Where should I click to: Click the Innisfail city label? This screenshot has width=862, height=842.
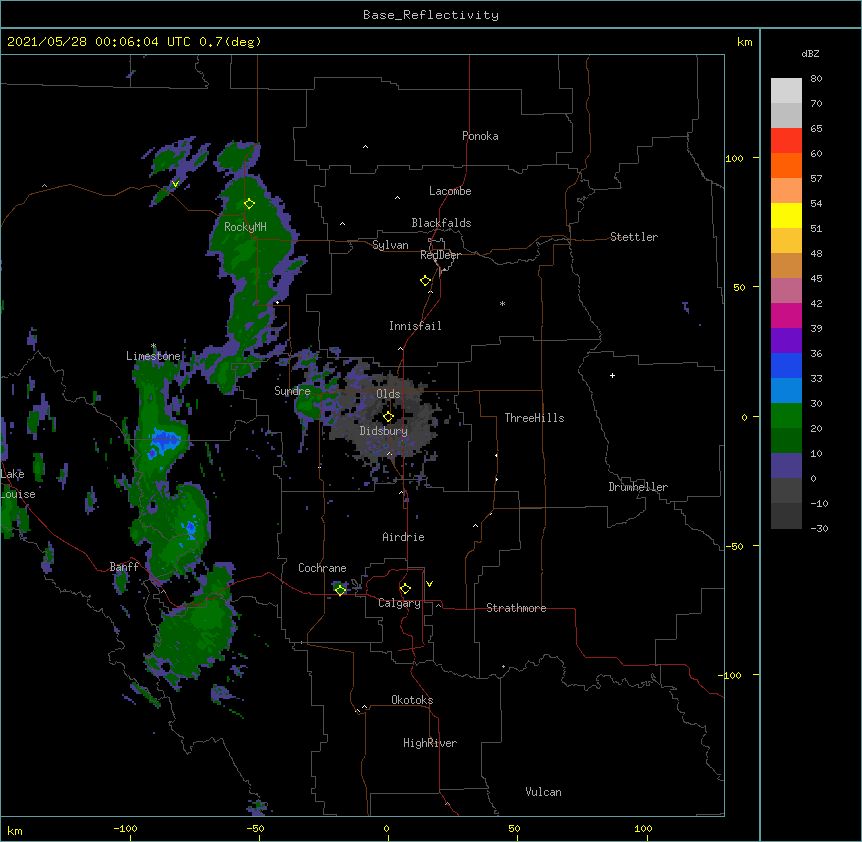pos(415,326)
